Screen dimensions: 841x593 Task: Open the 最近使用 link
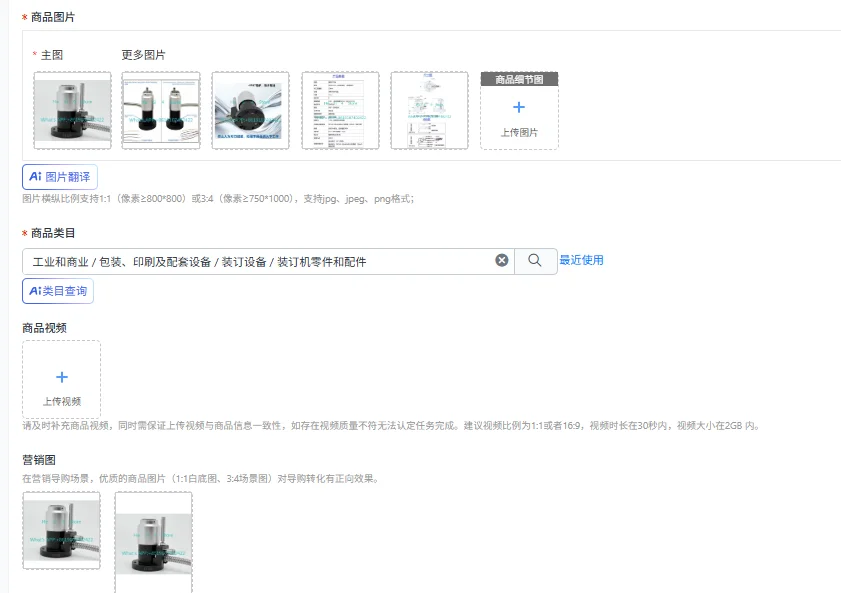(x=581, y=260)
